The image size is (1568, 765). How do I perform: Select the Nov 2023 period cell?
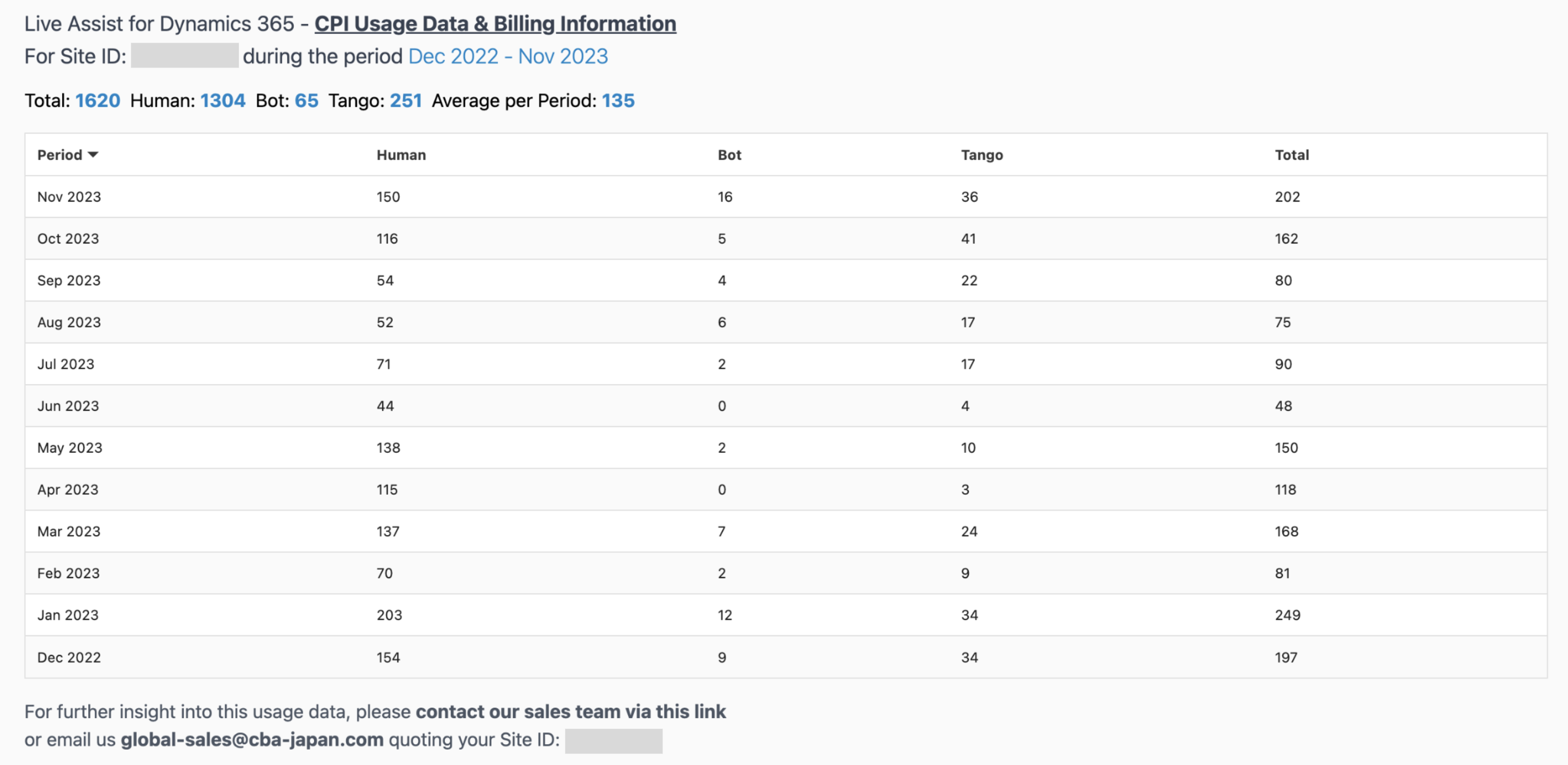tap(69, 196)
